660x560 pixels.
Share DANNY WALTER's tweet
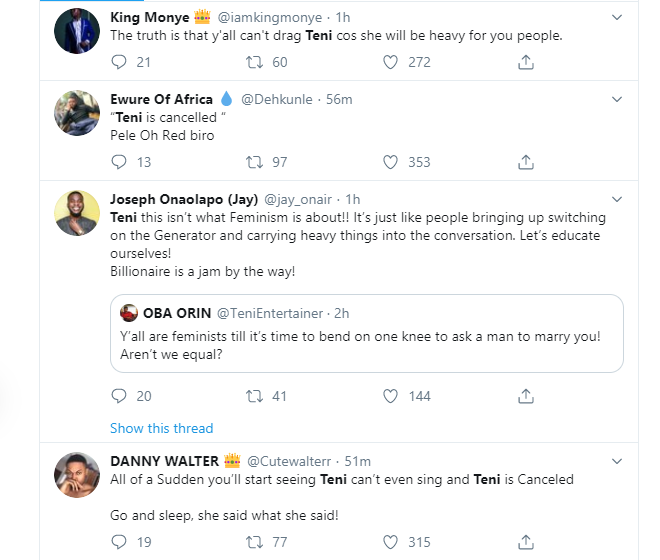525,542
